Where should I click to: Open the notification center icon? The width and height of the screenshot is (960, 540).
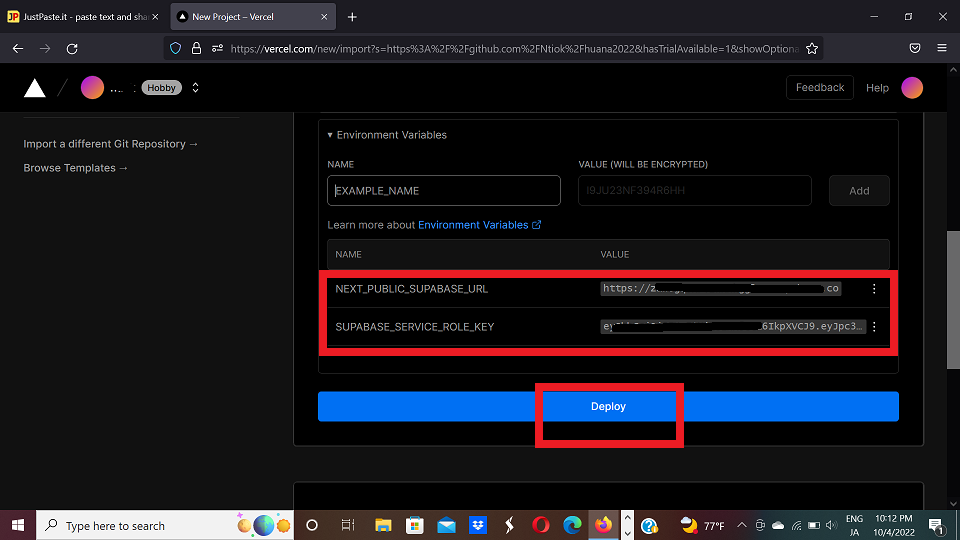coord(936,525)
